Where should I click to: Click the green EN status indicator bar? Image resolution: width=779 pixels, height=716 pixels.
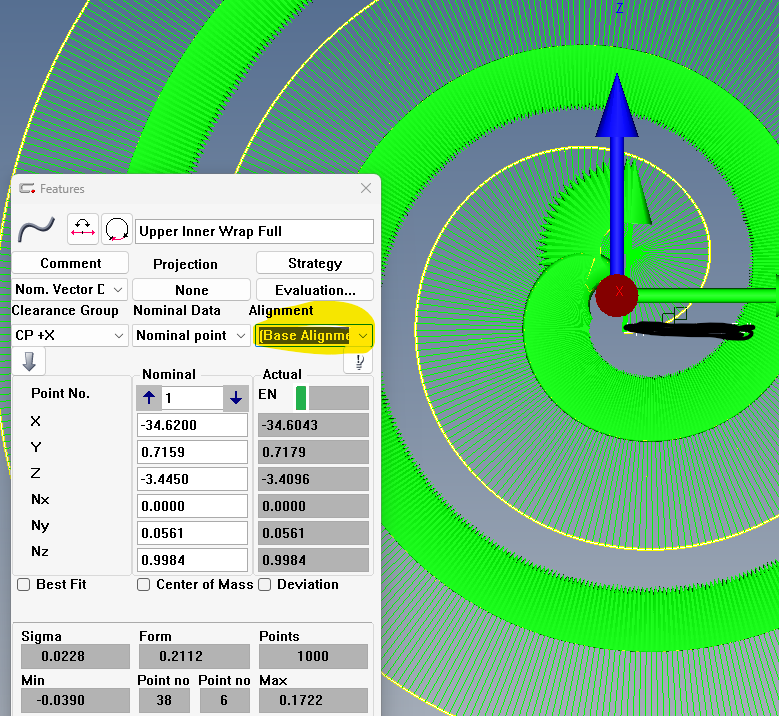pos(301,398)
